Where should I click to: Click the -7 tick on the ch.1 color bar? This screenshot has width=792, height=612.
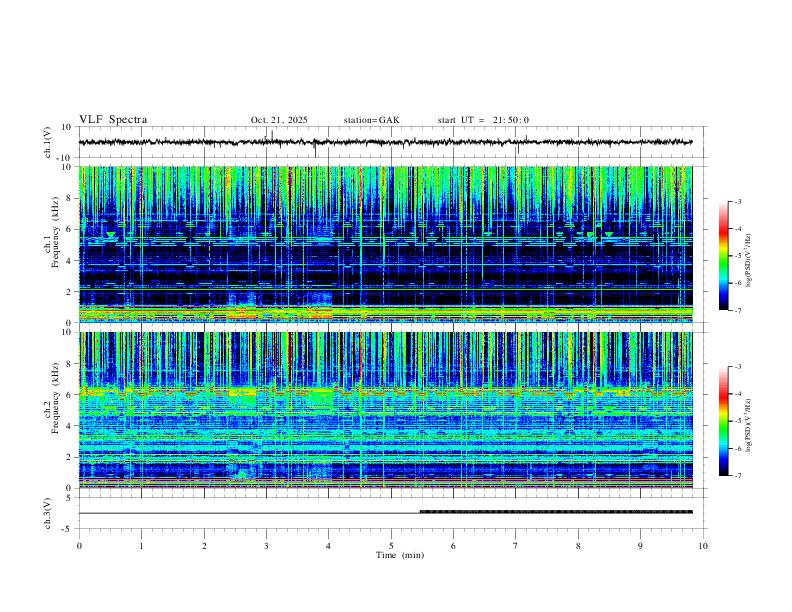[737, 310]
